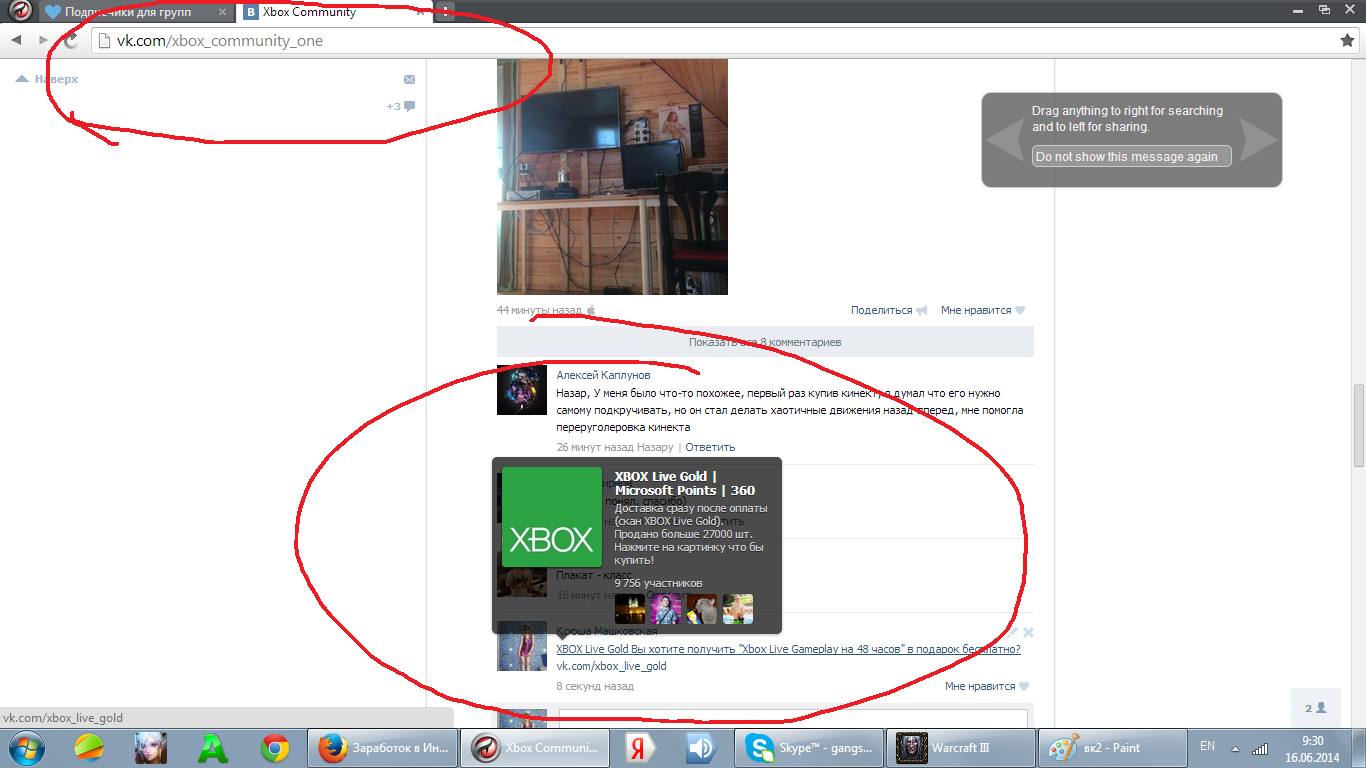Viewport: 1366px width, 768px height.
Task: Open the messages envelope icon in sidebar
Action: pyautogui.click(x=409, y=79)
